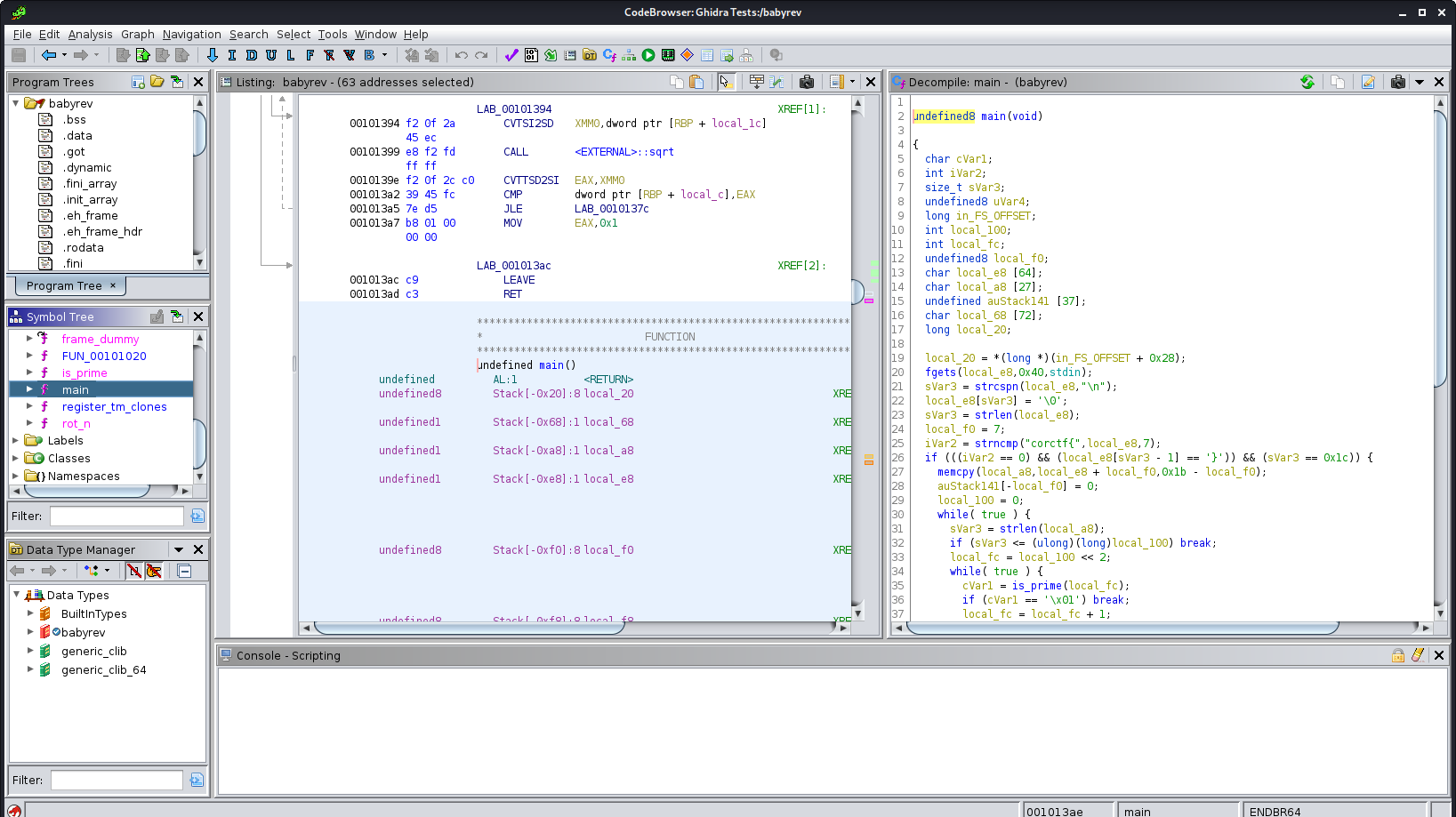Select rot_n function in Symbol Tree

tap(76, 423)
